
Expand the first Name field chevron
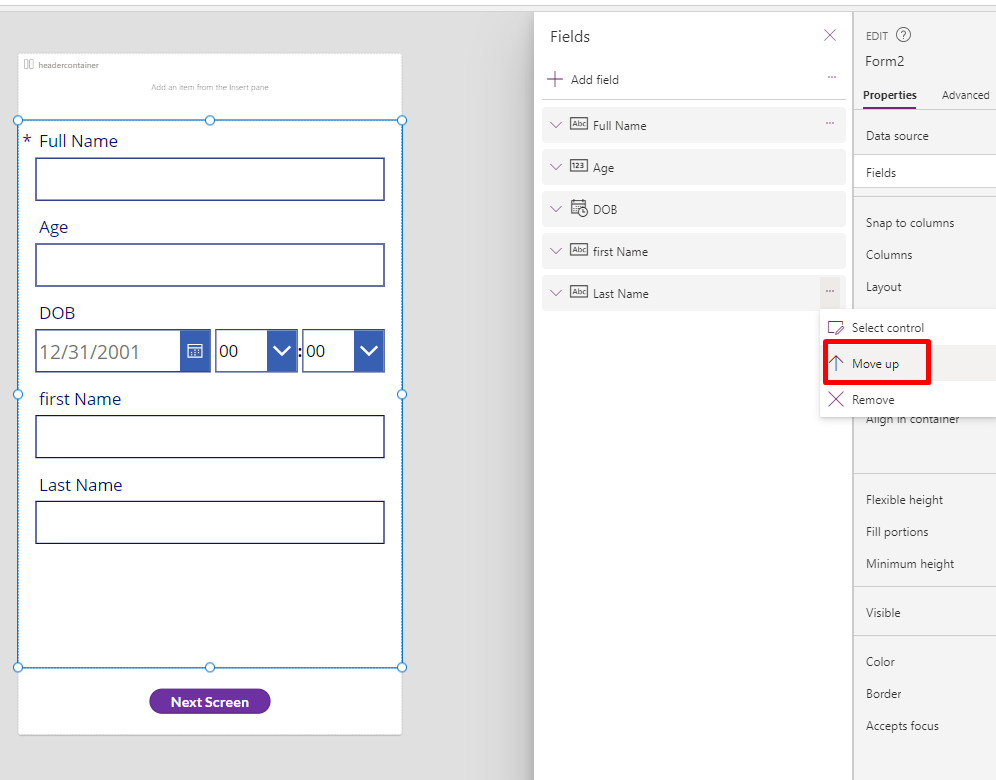[x=556, y=251]
